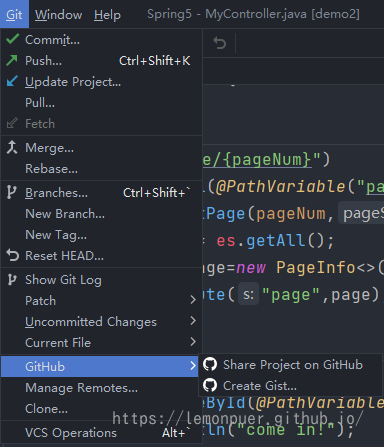Click GitHub icon beside Create Gist
The image size is (384, 447).
[210, 385]
